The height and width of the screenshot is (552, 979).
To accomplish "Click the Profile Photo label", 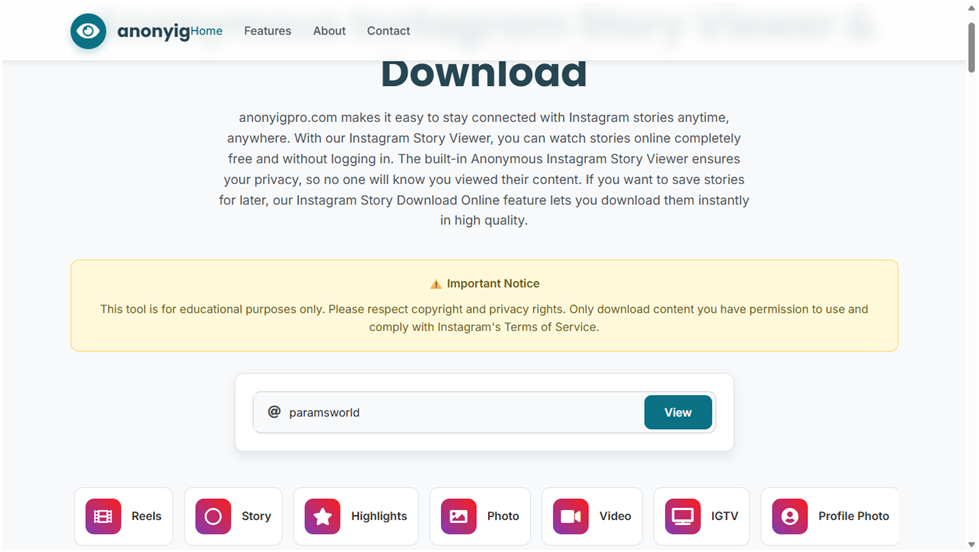I will click(x=854, y=516).
